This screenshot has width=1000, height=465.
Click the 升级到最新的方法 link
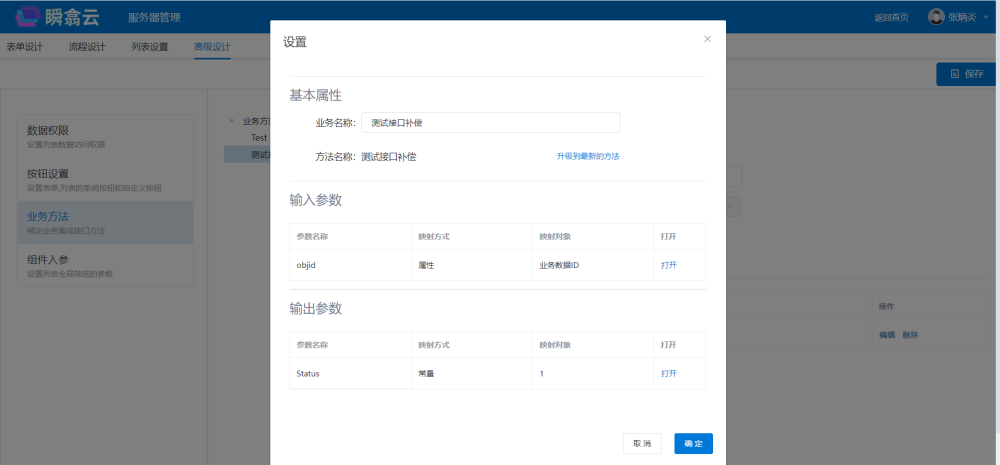[588, 156]
